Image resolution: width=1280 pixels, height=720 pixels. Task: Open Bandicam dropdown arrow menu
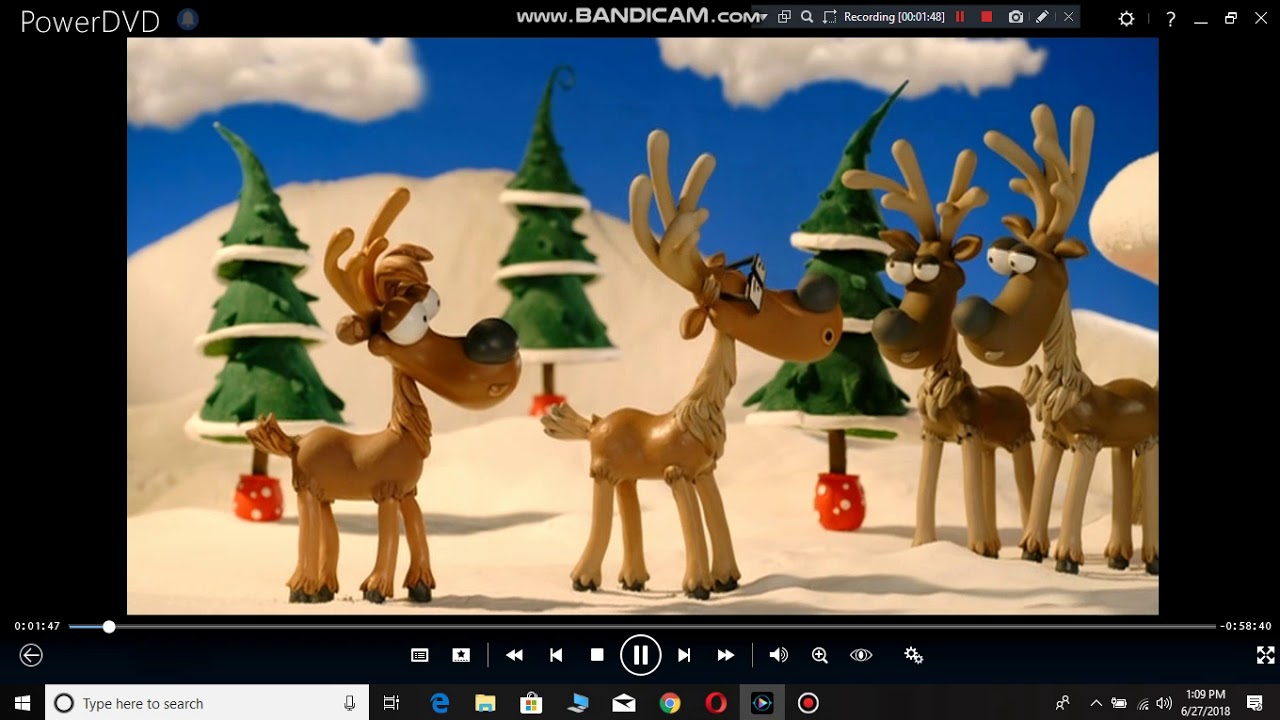click(x=763, y=17)
